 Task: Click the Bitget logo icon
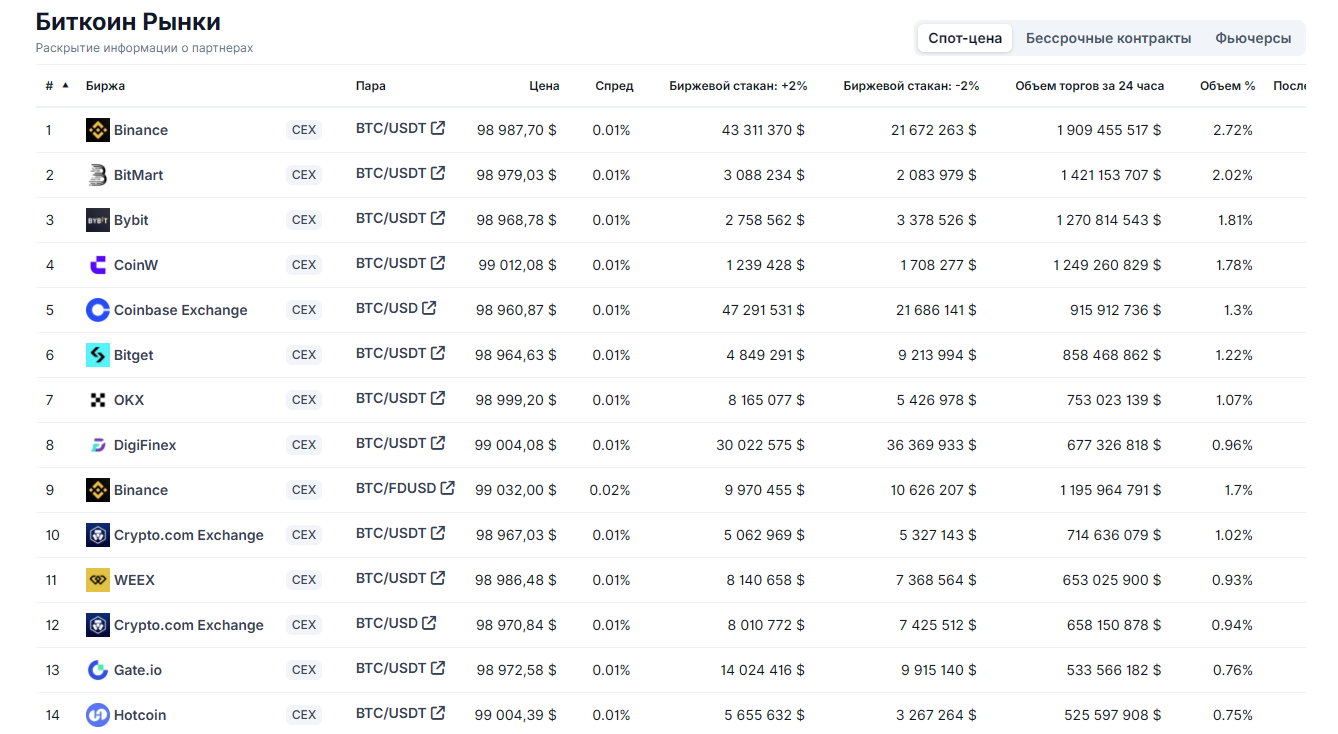point(97,355)
